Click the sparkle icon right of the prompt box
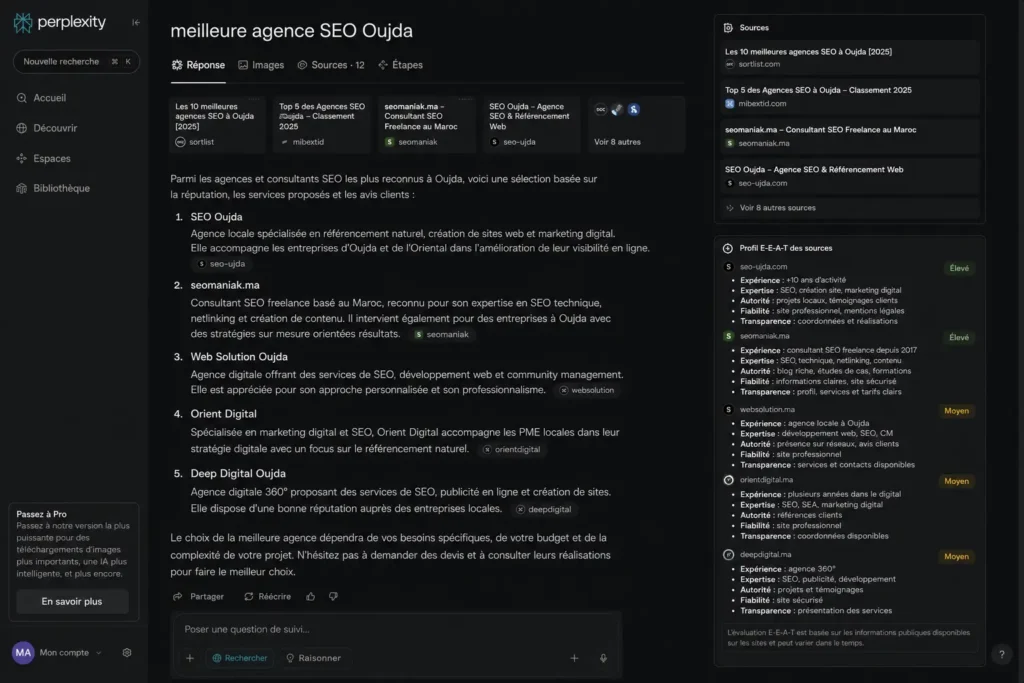 574,658
